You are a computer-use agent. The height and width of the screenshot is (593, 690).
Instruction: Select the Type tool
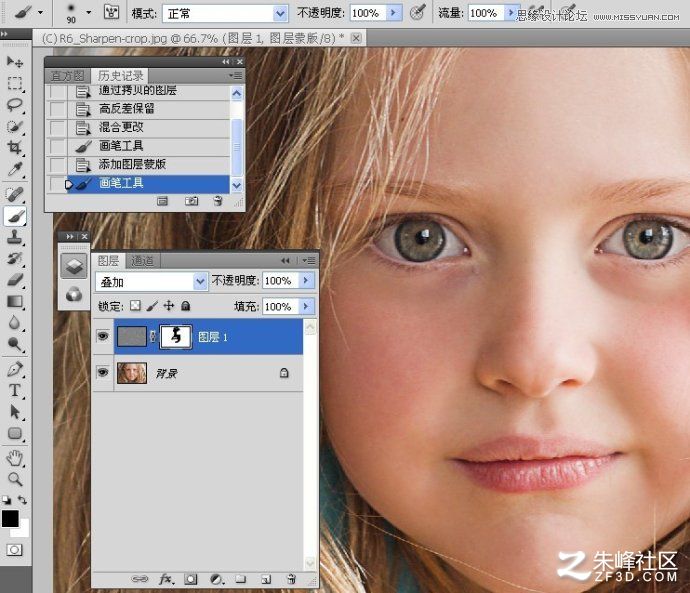pyautogui.click(x=15, y=391)
